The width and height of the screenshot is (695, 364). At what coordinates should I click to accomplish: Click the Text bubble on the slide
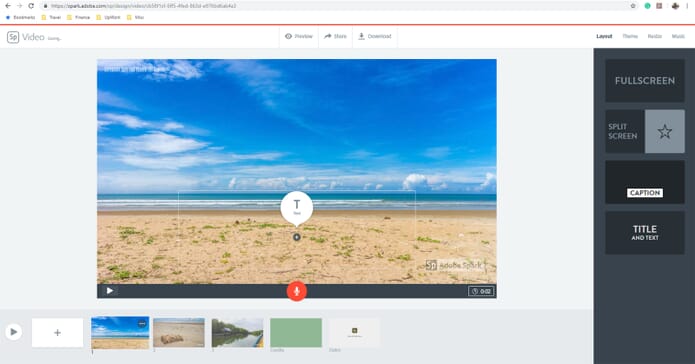[x=297, y=207]
